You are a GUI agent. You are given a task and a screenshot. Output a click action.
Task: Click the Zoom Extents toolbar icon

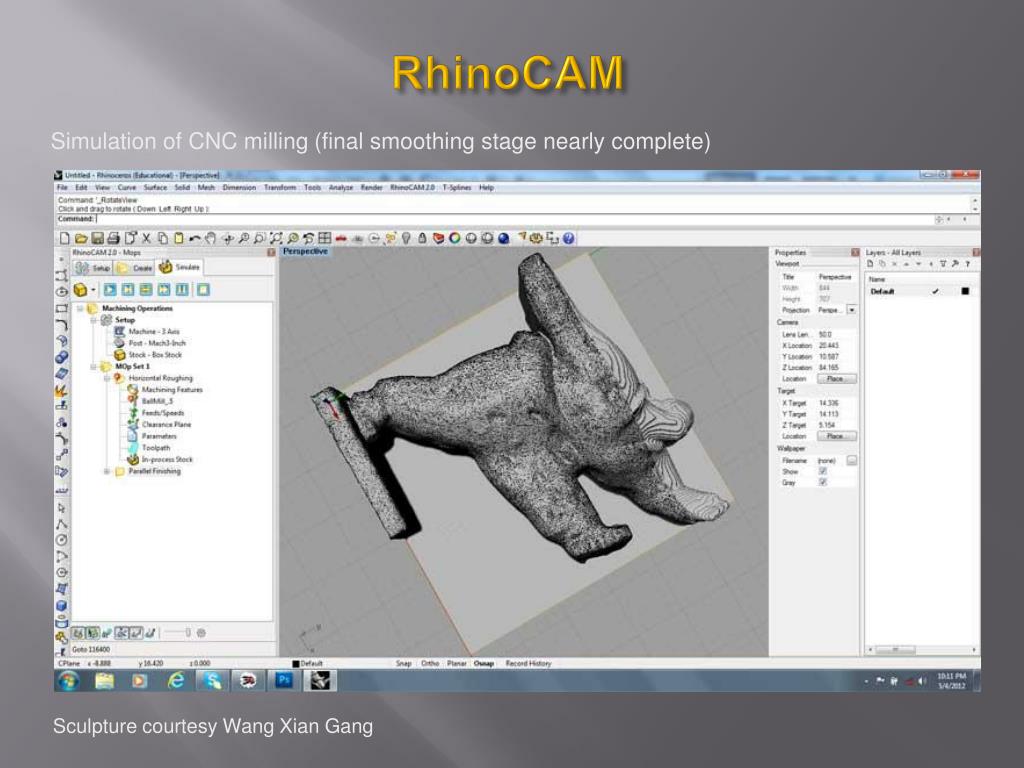(x=276, y=238)
